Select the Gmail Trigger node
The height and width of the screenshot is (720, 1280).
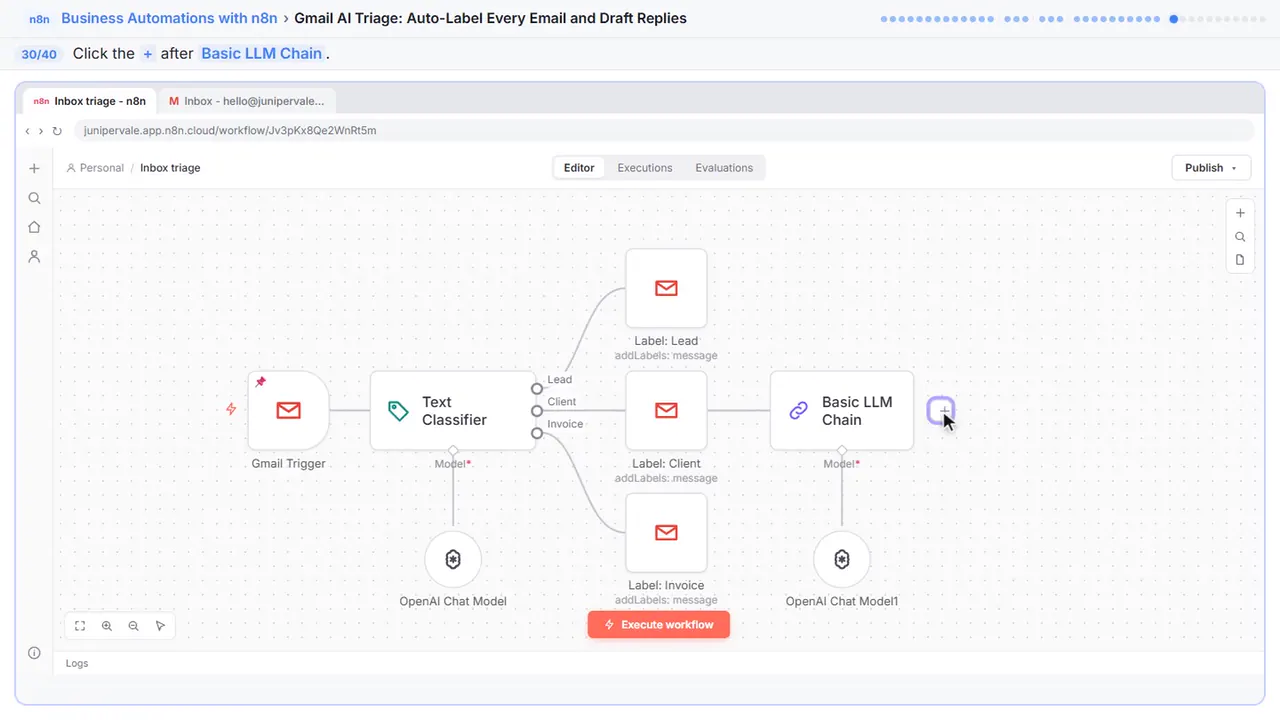[289, 410]
